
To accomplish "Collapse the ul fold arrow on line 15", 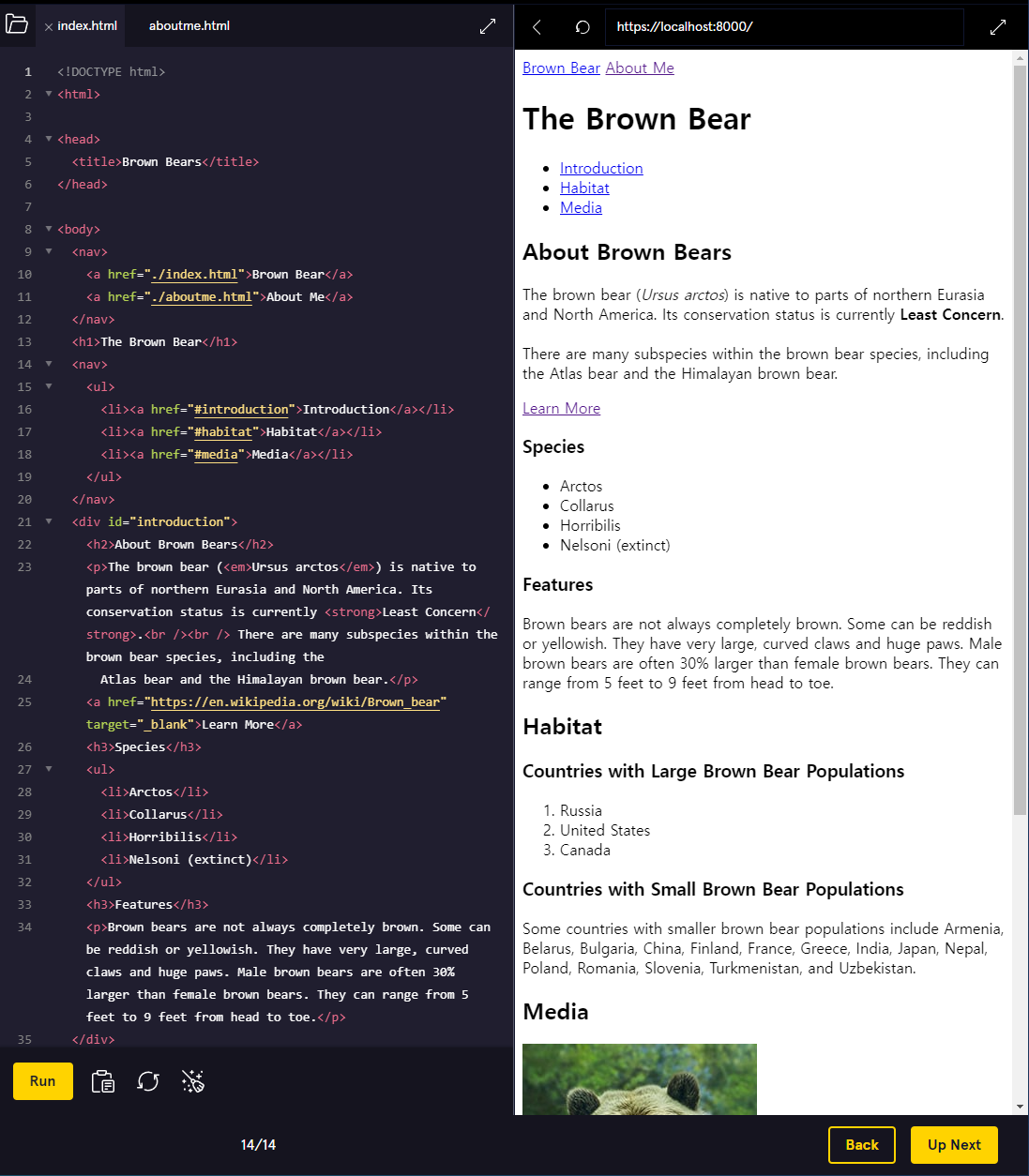I will click(x=49, y=386).
